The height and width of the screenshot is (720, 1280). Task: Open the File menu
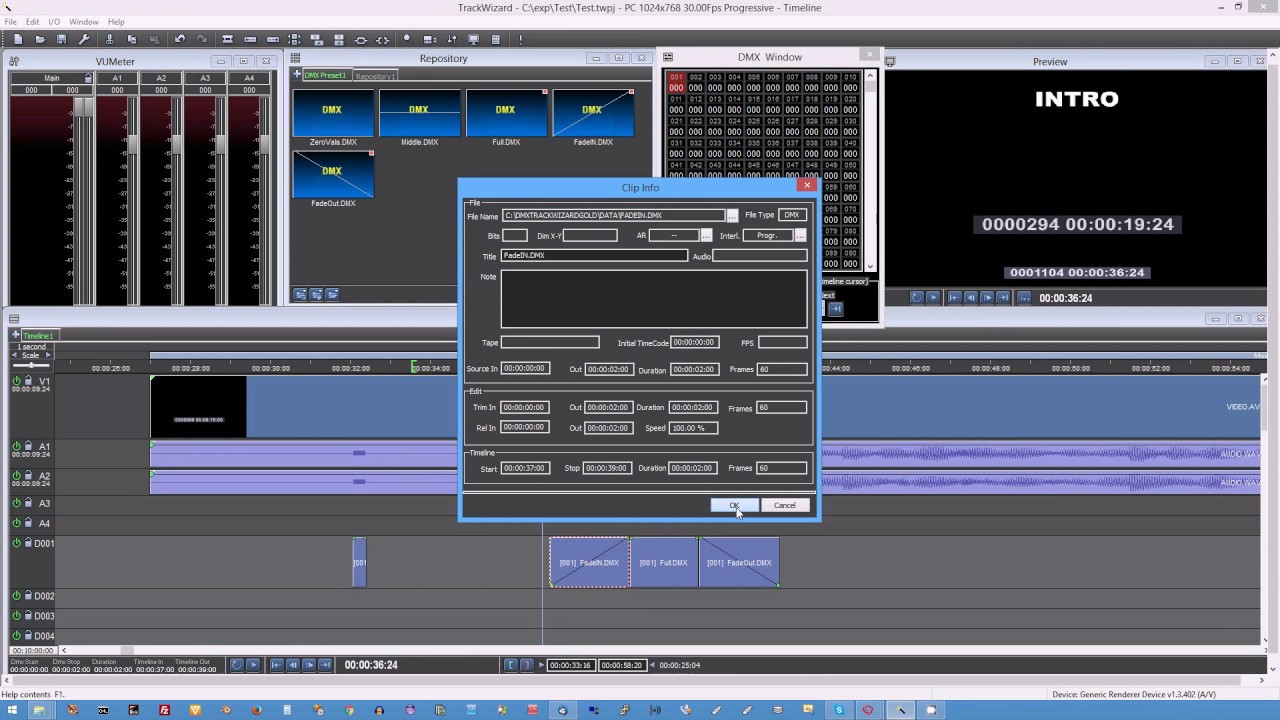point(10,22)
